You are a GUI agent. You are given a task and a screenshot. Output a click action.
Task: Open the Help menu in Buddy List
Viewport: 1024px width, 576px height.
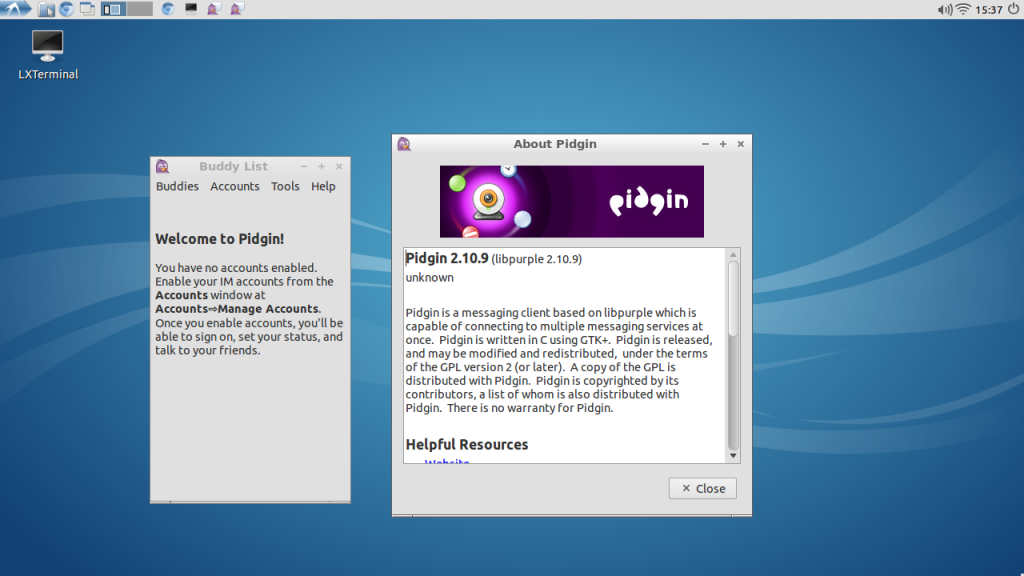point(323,186)
